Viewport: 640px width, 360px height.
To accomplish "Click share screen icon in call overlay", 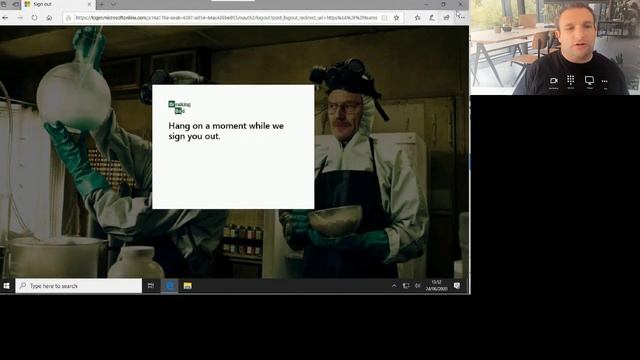I will pyautogui.click(x=589, y=81).
